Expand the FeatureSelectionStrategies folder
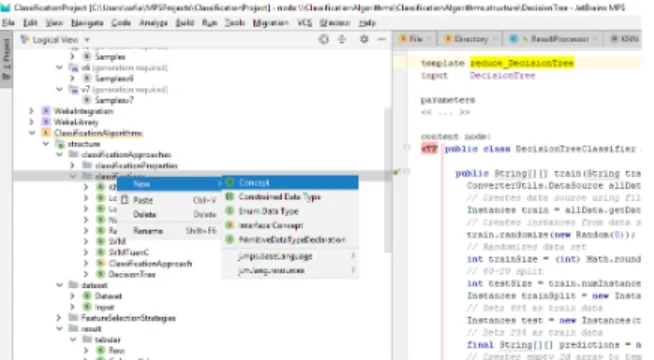 click(x=59, y=318)
